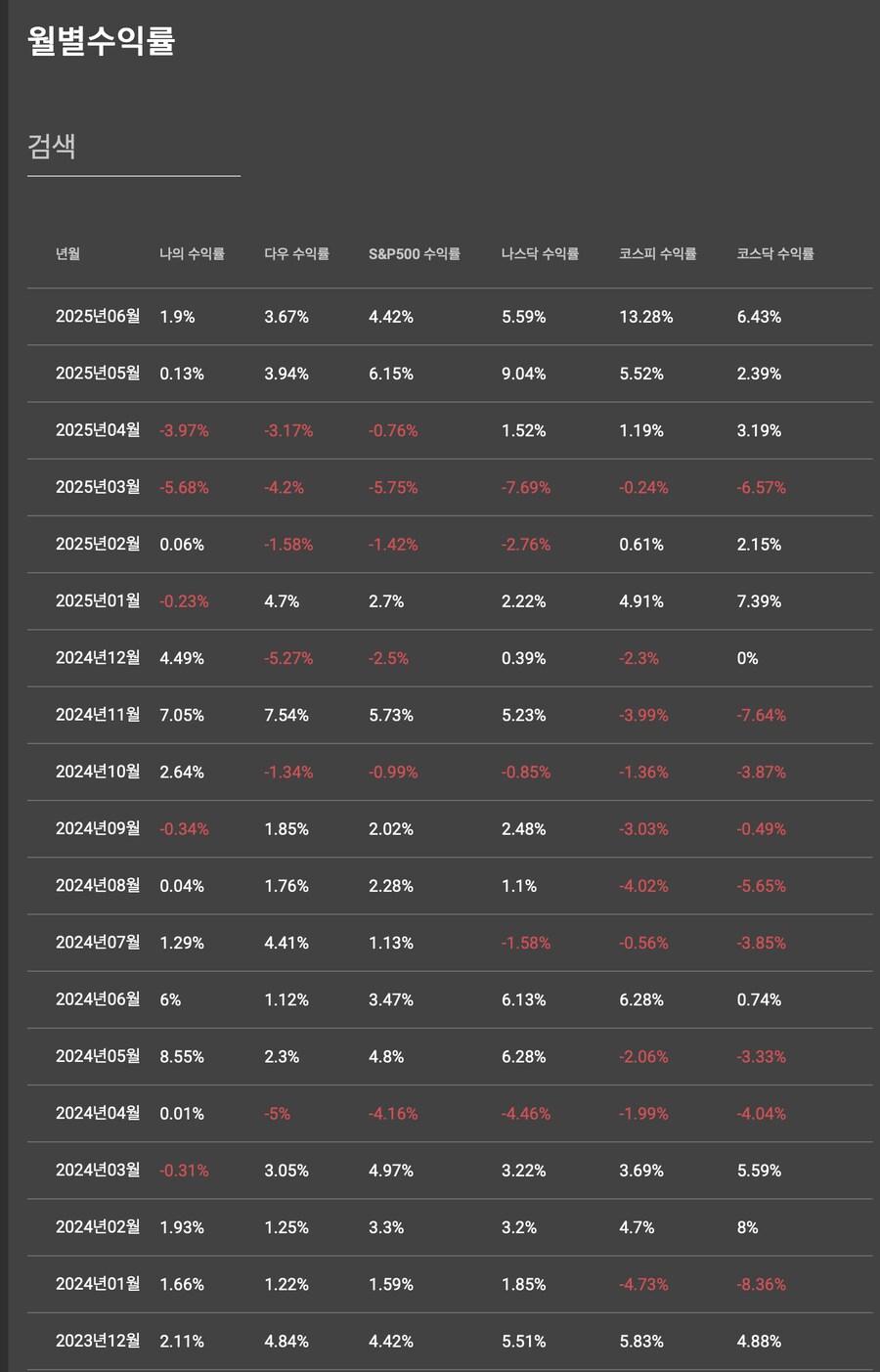Viewport: 880px width, 1372px height.
Task: Click the 8.55% my-return value for 2024년05월
Action: coord(182,1057)
